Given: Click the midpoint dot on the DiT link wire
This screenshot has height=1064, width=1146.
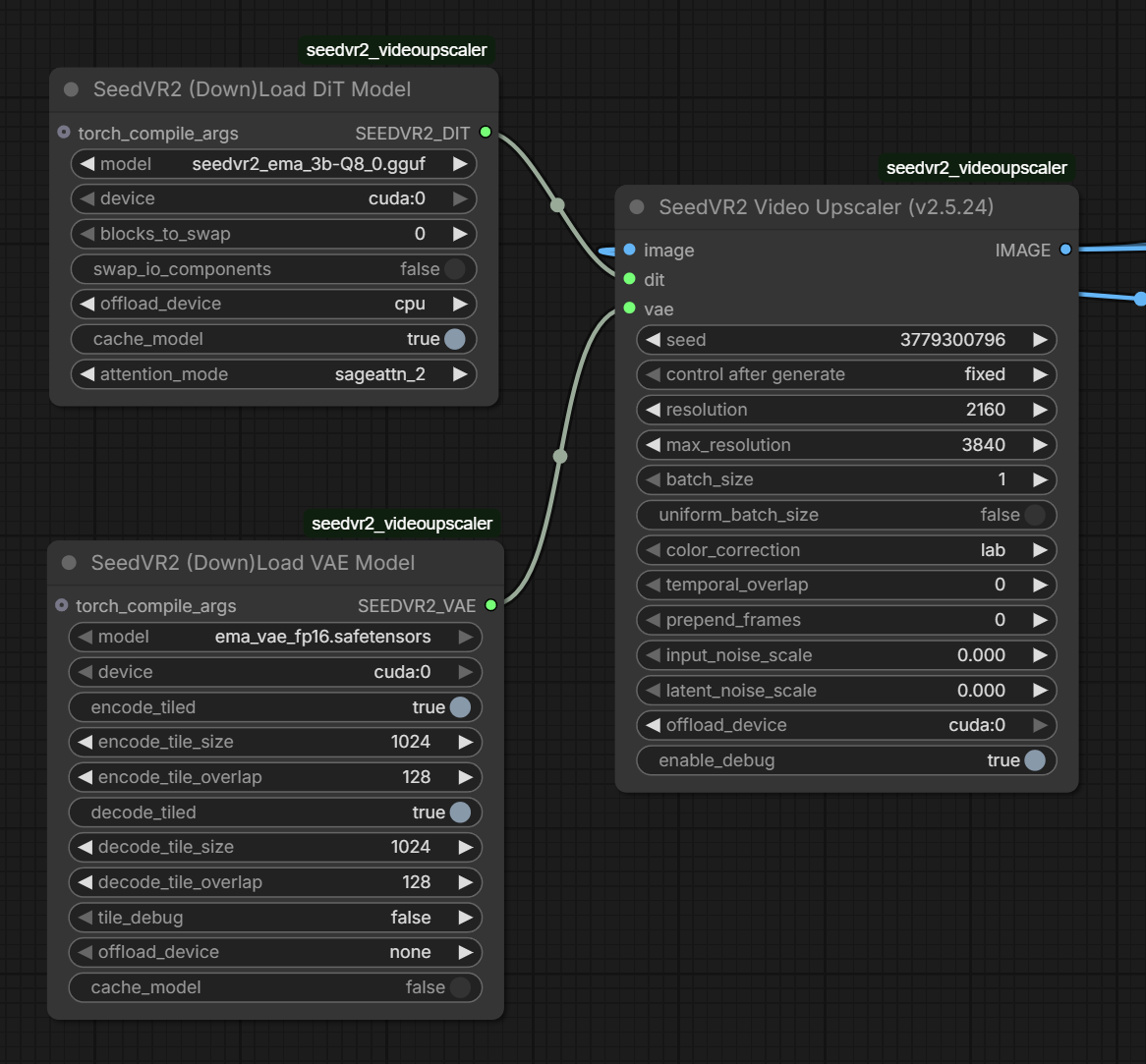Looking at the screenshot, I should [x=557, y=204].
